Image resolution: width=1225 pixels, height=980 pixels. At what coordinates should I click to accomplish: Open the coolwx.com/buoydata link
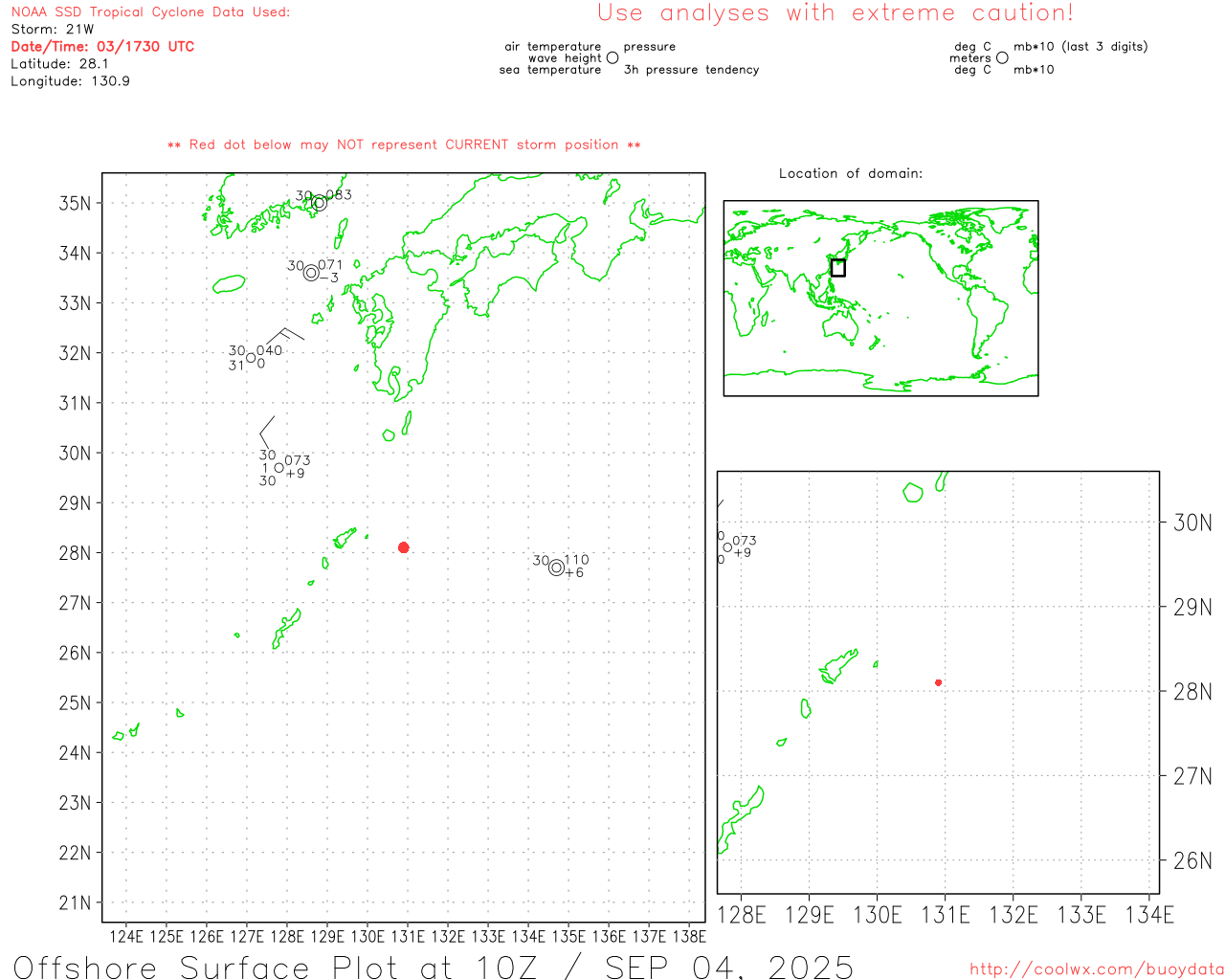(x=1096, y=969)
